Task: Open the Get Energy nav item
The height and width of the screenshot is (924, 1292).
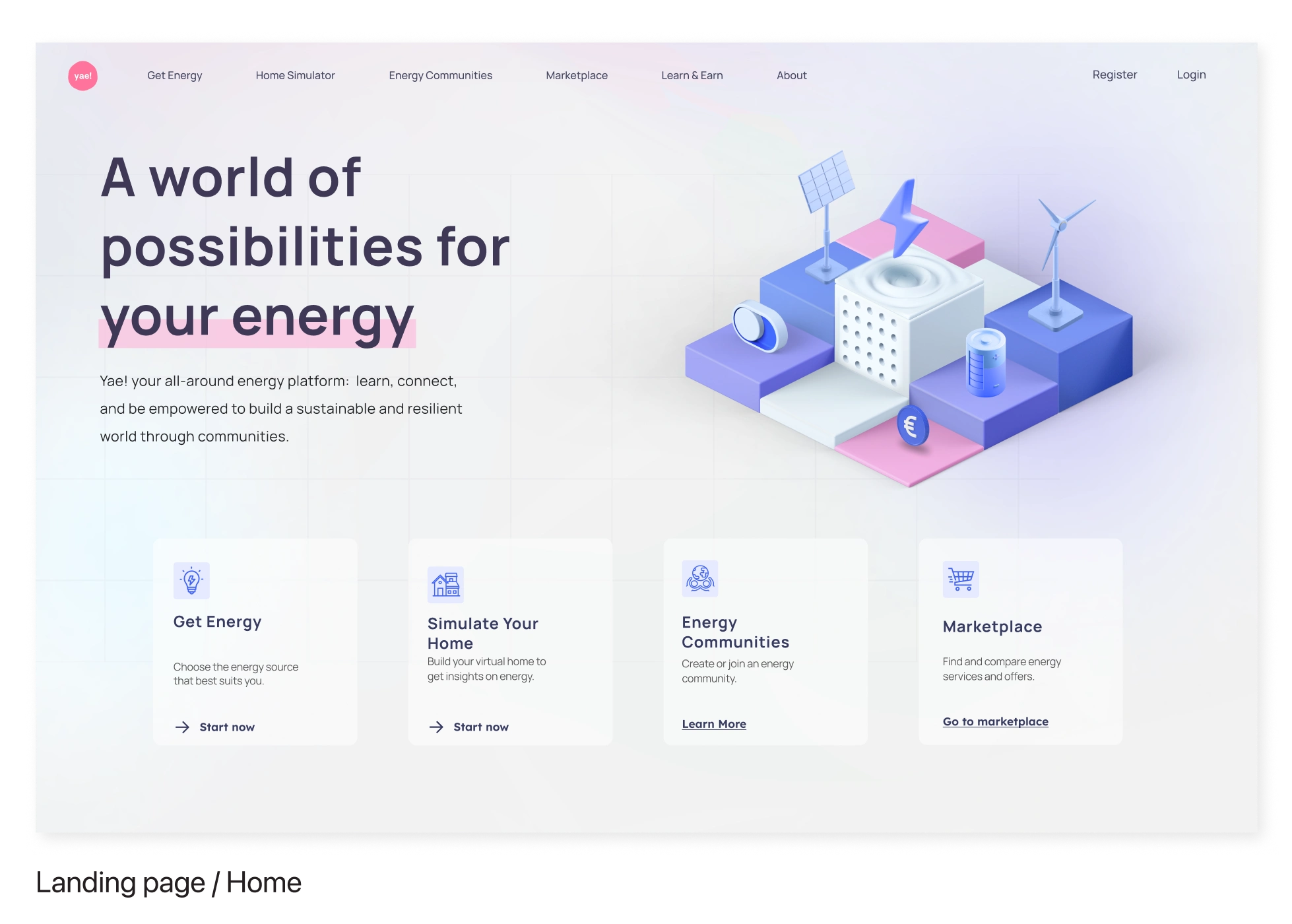Action: (175, 75)
